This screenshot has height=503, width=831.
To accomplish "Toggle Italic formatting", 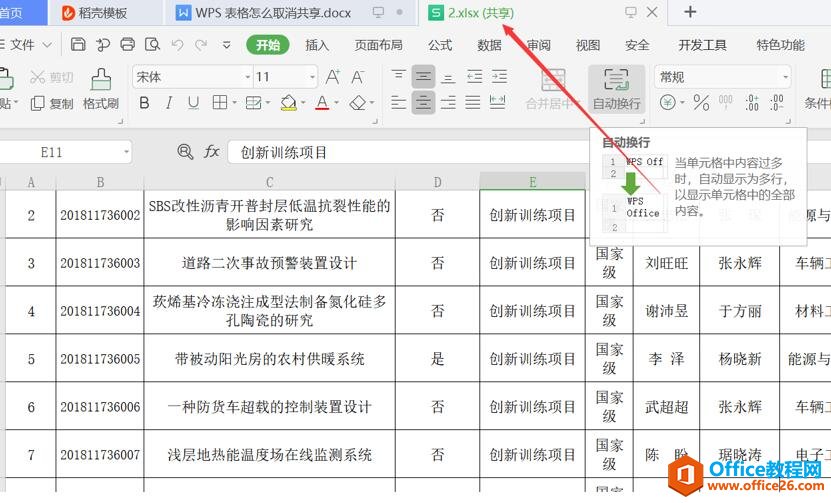I will click(x=169, y=103).
